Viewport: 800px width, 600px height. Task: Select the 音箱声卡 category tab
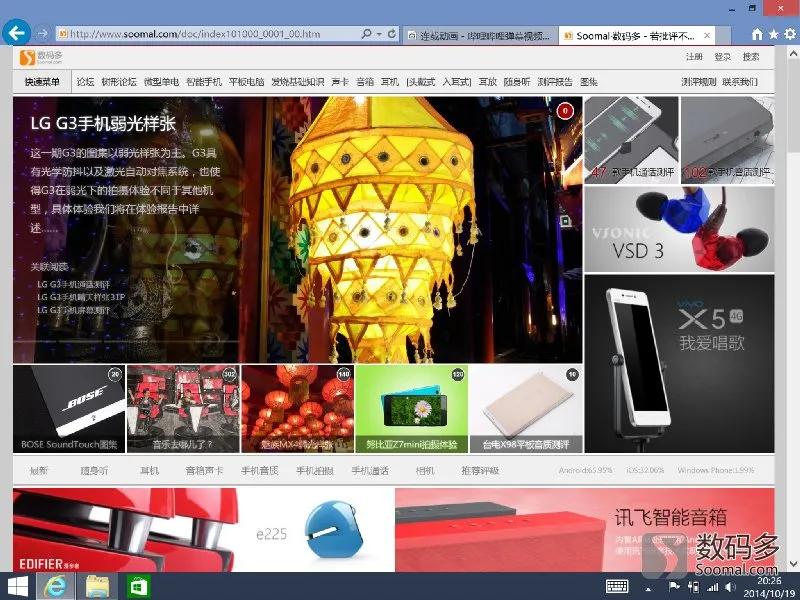click(x=204, y=470)
